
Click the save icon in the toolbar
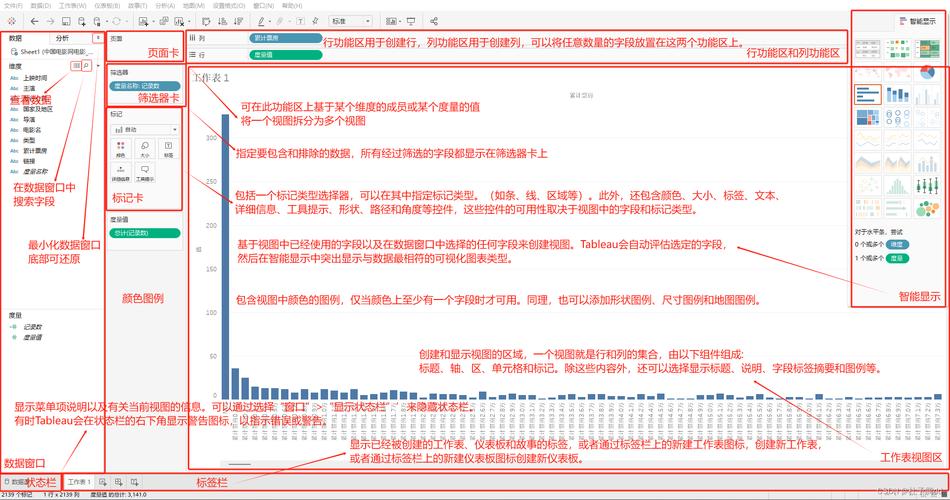pyautogui.click(x=66, y=21)
